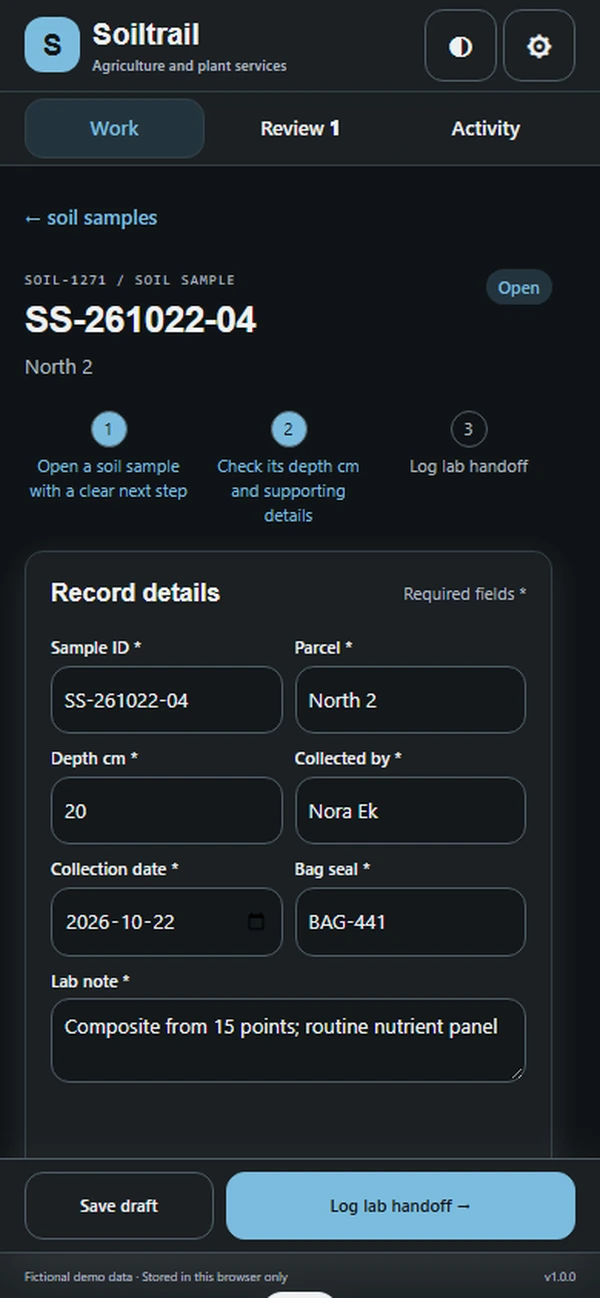Viewport: 600px width, 1298px height.
Task: Save the record as a draft
Action: click(x=119, y=1206)
